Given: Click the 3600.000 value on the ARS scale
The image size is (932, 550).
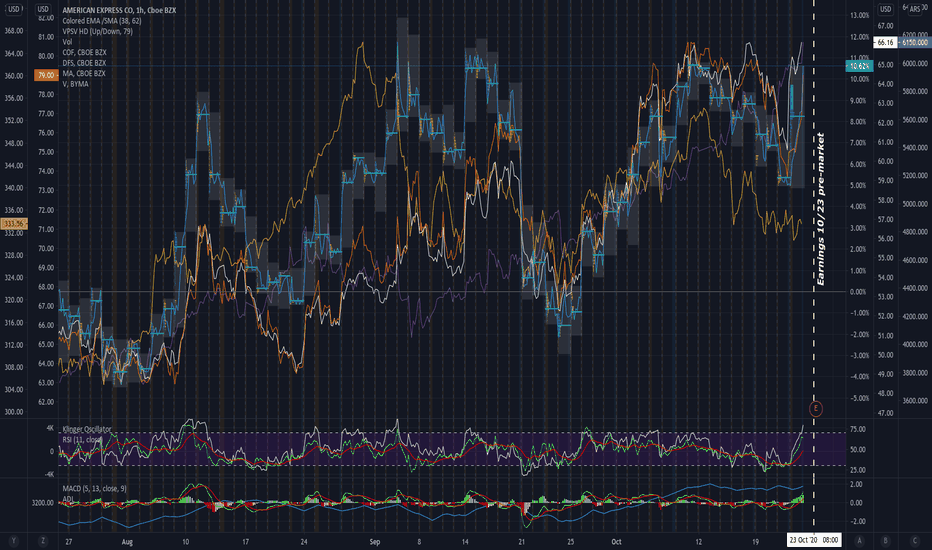Looking at the screenshot, I should [x=915, y=401].
